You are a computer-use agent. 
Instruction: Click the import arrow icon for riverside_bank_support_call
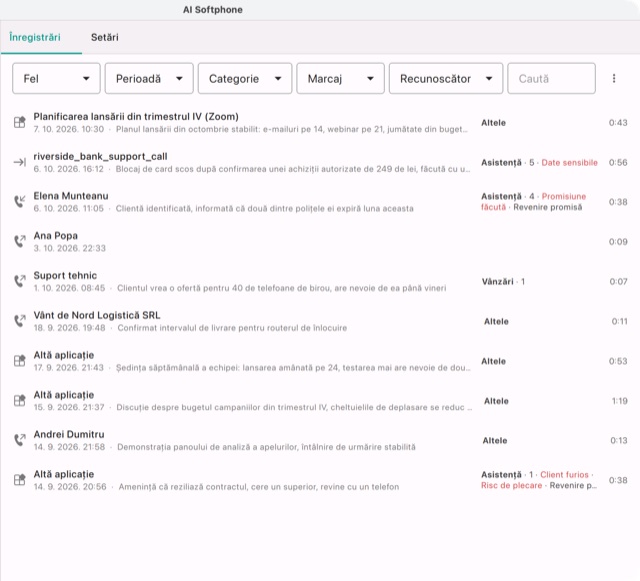point(20,162)
